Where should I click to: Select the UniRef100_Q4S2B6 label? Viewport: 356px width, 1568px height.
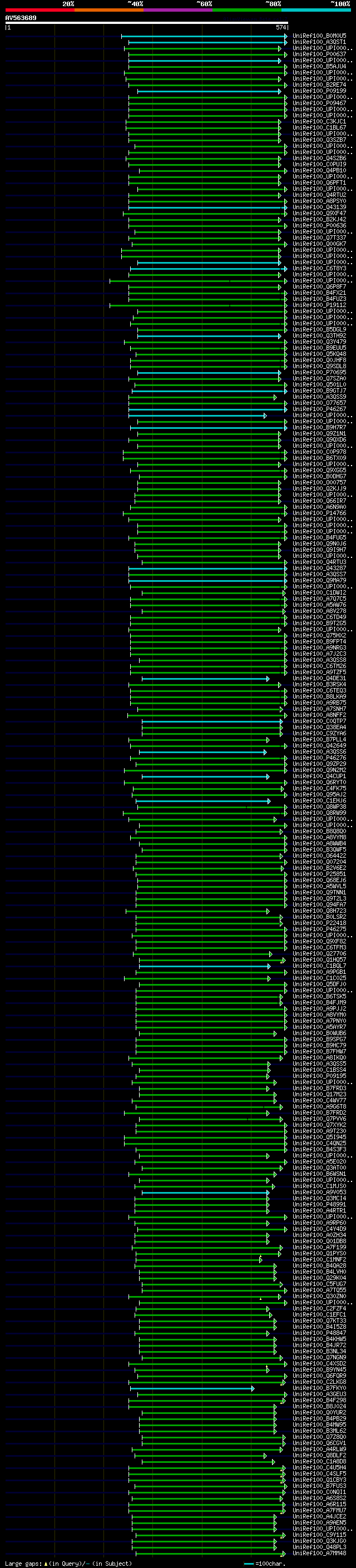click(319, 159)
